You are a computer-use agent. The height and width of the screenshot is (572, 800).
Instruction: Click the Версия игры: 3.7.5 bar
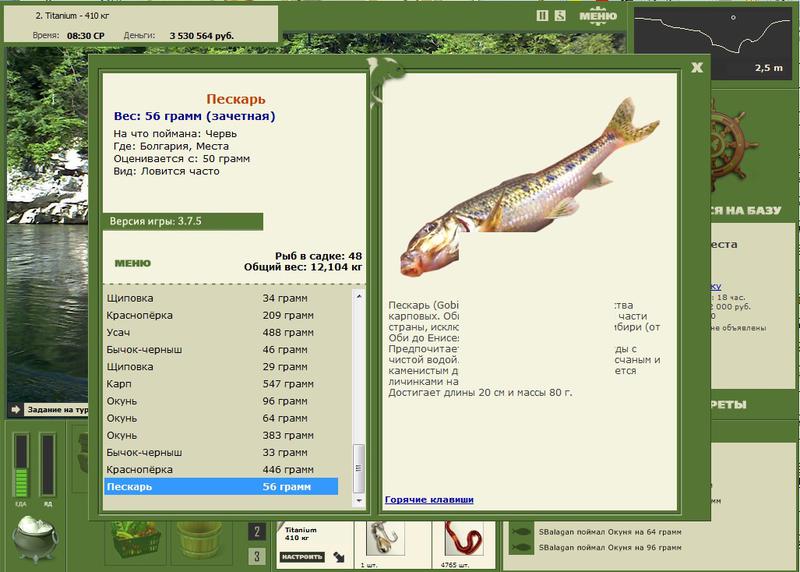click(x=183, y=221)
